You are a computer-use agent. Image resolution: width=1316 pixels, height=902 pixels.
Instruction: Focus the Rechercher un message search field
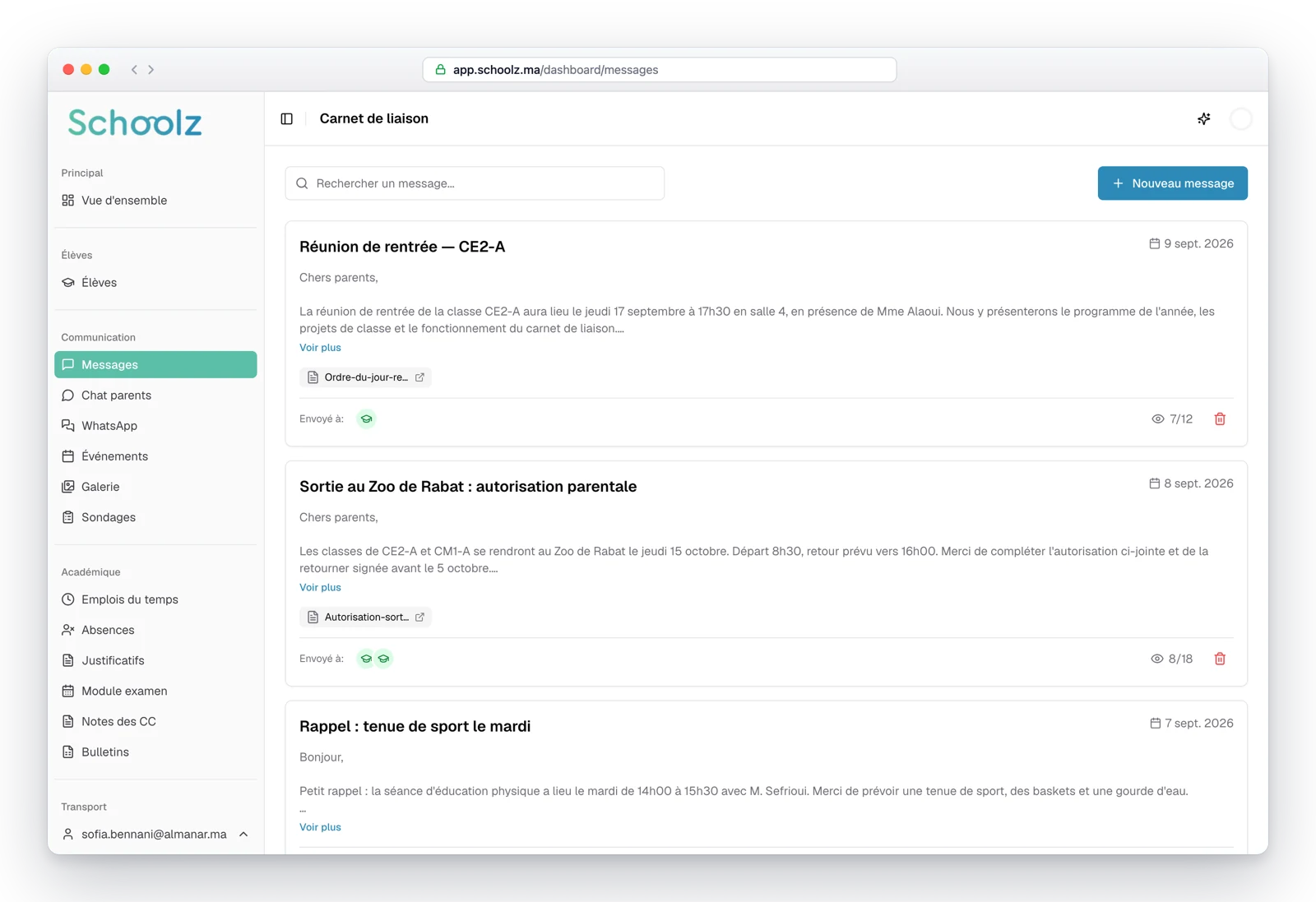[x=475, y=183]
